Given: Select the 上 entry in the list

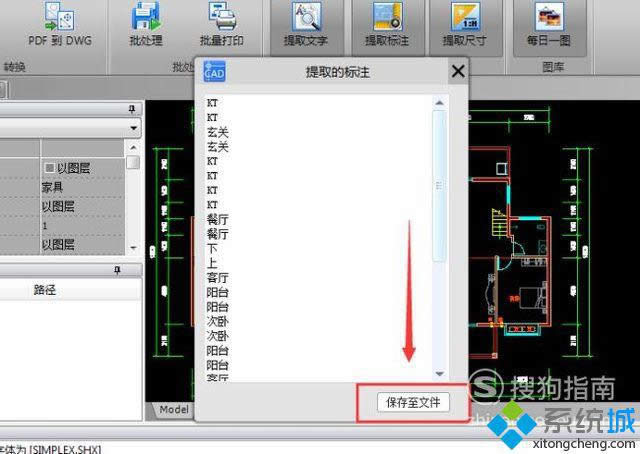Looking at the screenshot, I should (x=212, y=263).
